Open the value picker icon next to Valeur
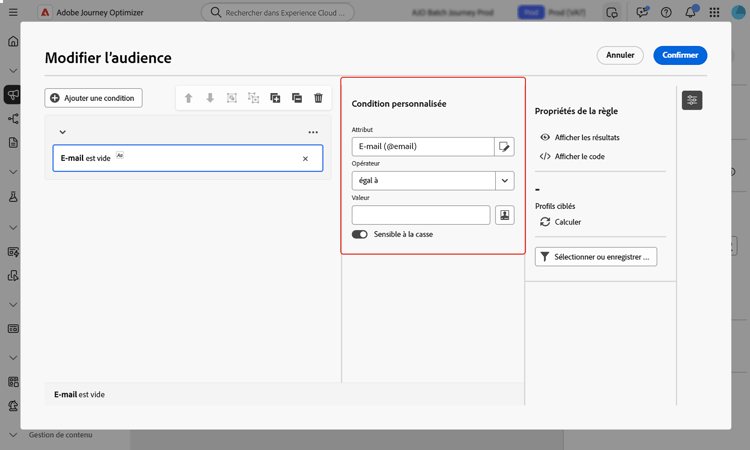 coord(504,215)
